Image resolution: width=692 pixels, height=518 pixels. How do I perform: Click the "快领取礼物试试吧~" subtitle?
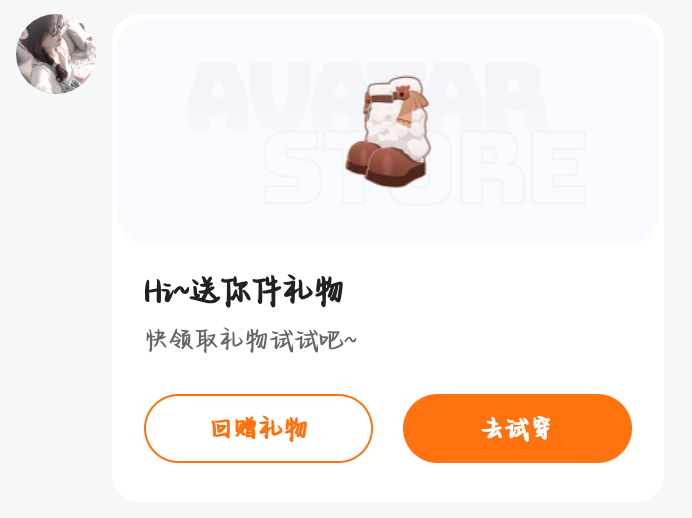251,340
